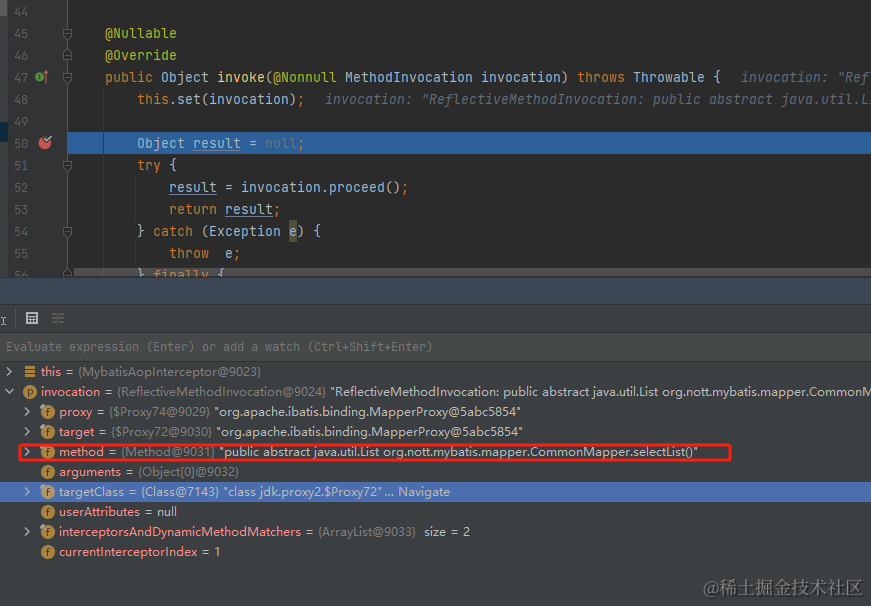This screenshot has height=606, width=871.
Task: Expand the proxy field node
Action: click(27, 412)
